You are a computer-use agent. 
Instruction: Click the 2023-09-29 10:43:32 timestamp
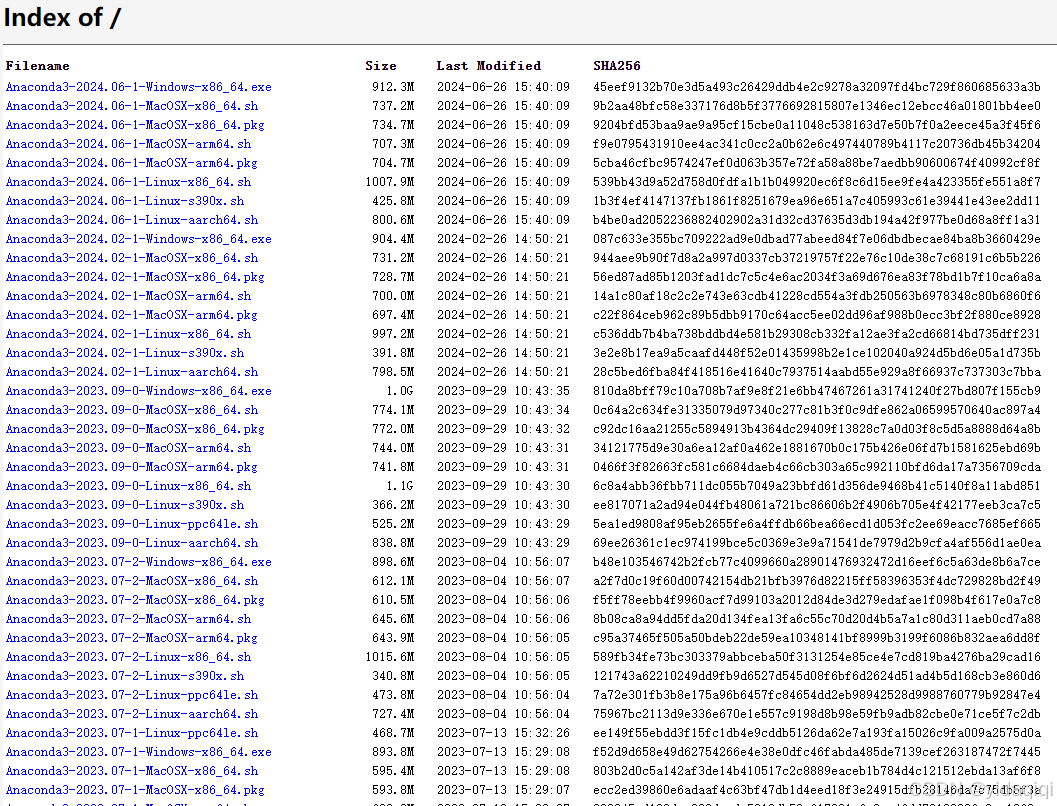pos(503,429)
